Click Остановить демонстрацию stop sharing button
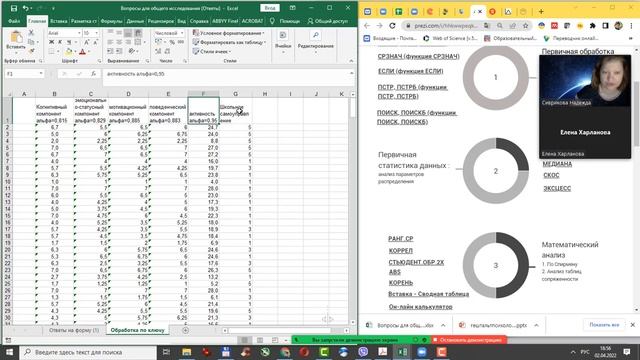The width and height of the screenshot is (640, 360). click(469, 340)
